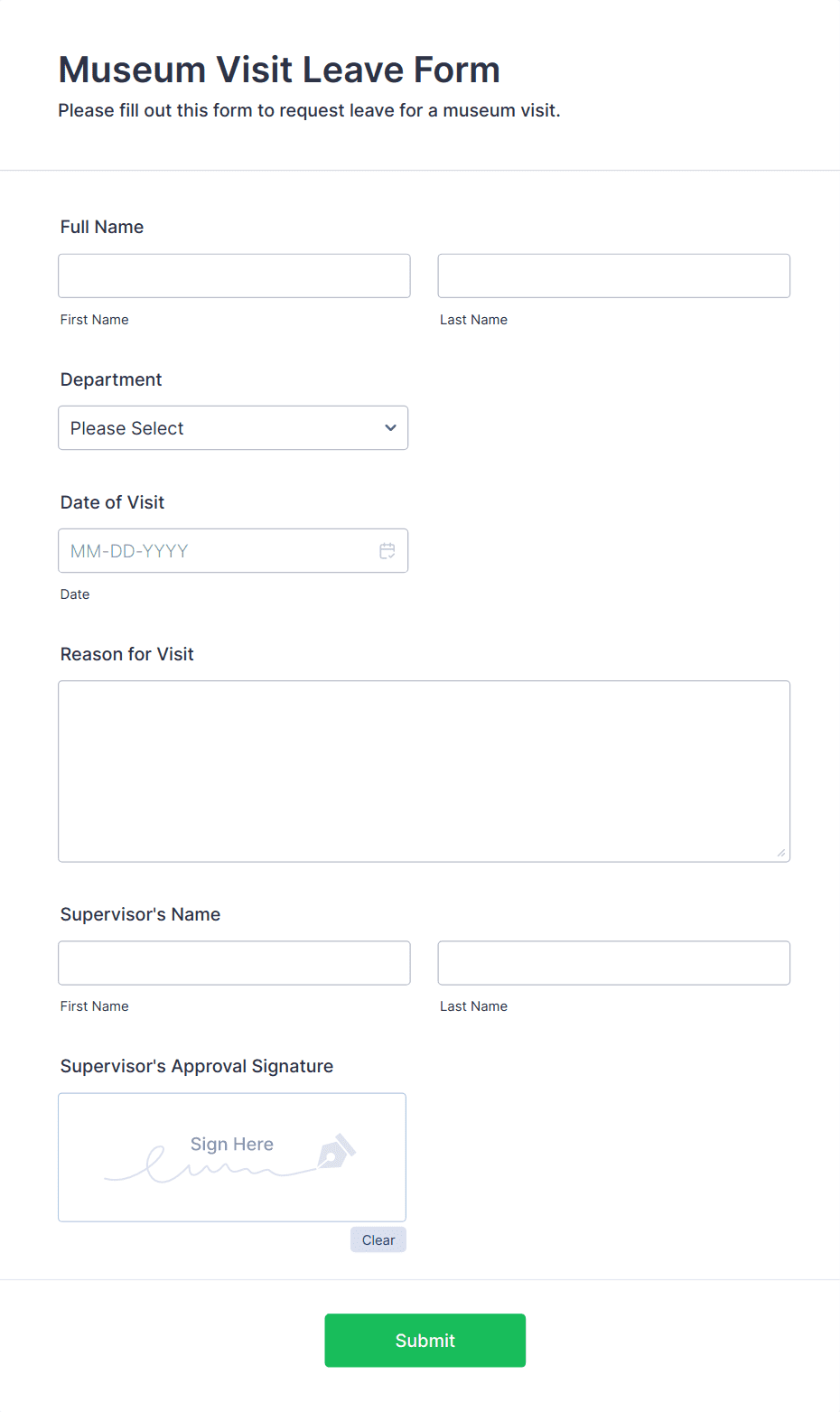
Task: Focus the employee Last Name field
Action: tap(613, 276)
